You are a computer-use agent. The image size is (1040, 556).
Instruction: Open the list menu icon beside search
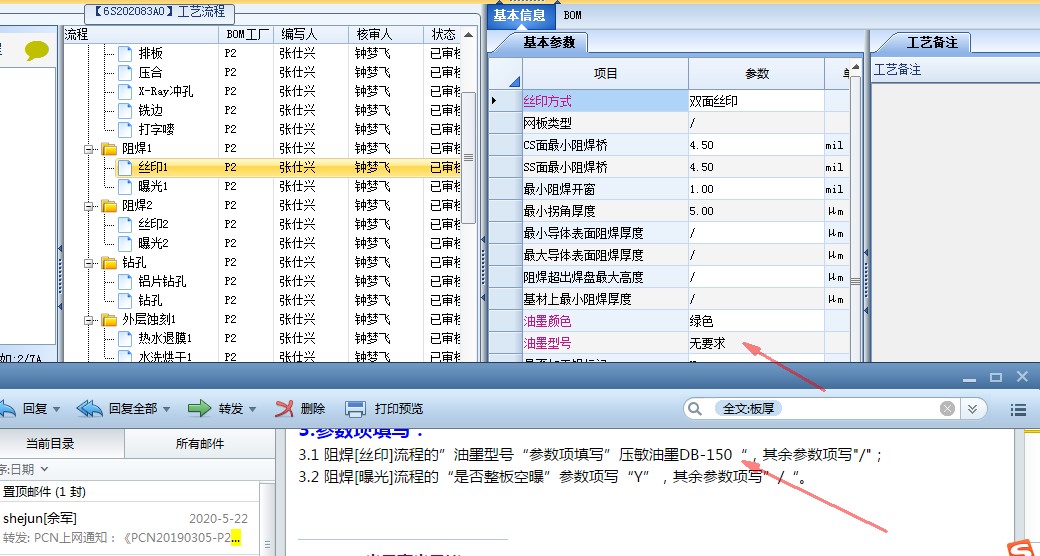[x=1019, y=410]
